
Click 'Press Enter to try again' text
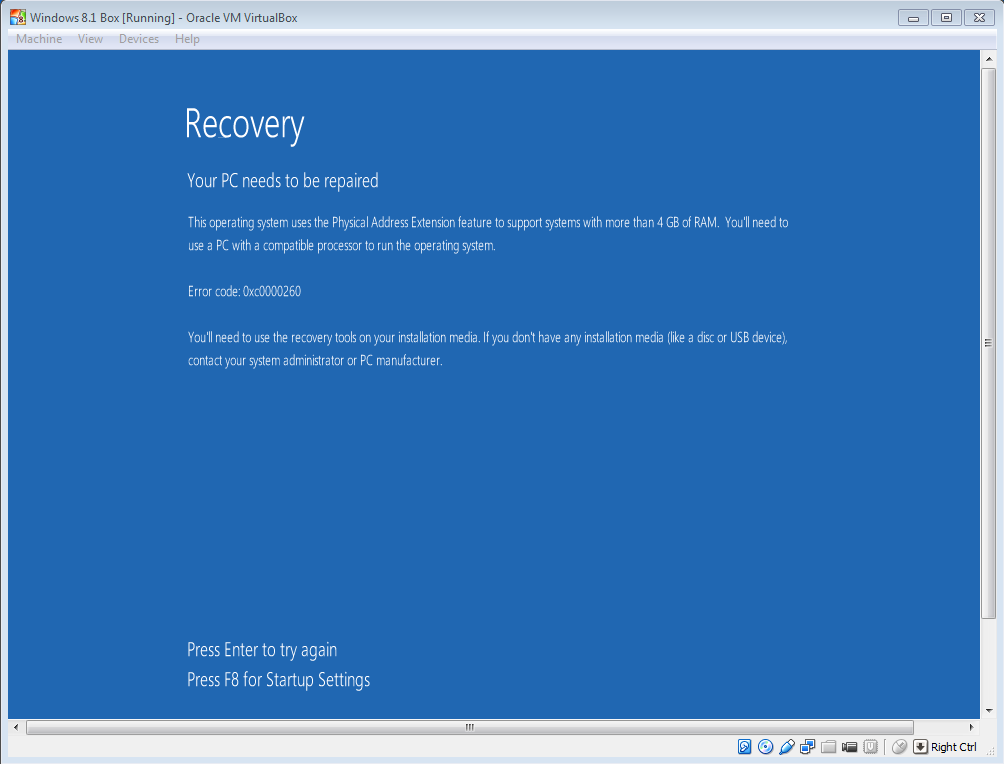pyautogui.click(x=262, y=650)
